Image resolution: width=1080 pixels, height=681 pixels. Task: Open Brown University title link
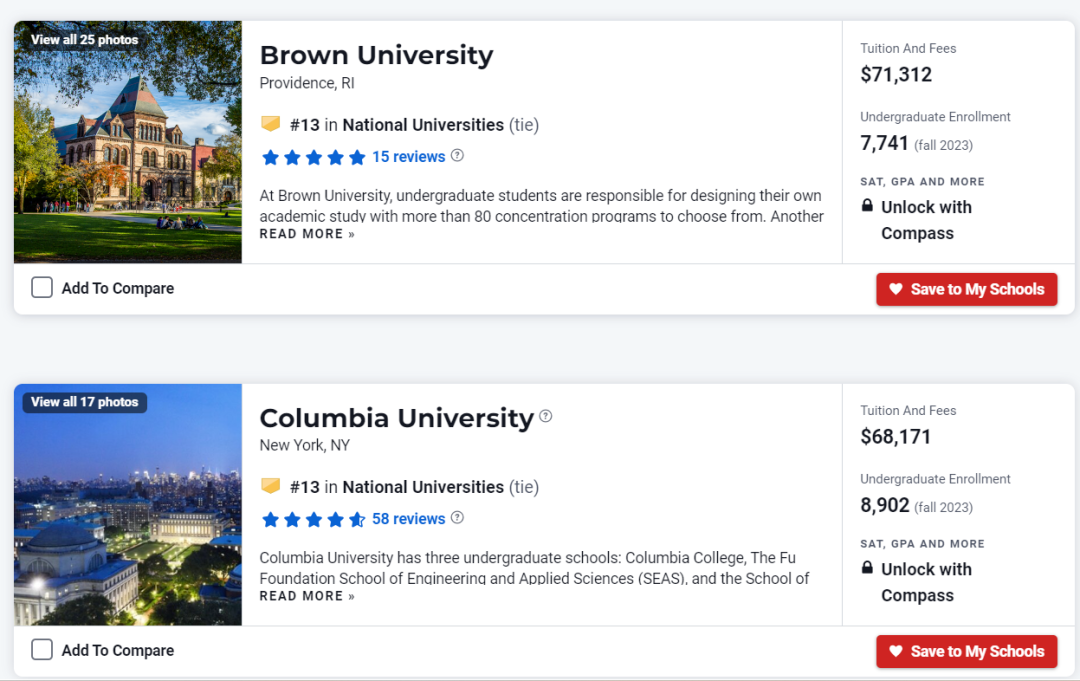coord(376,55)
